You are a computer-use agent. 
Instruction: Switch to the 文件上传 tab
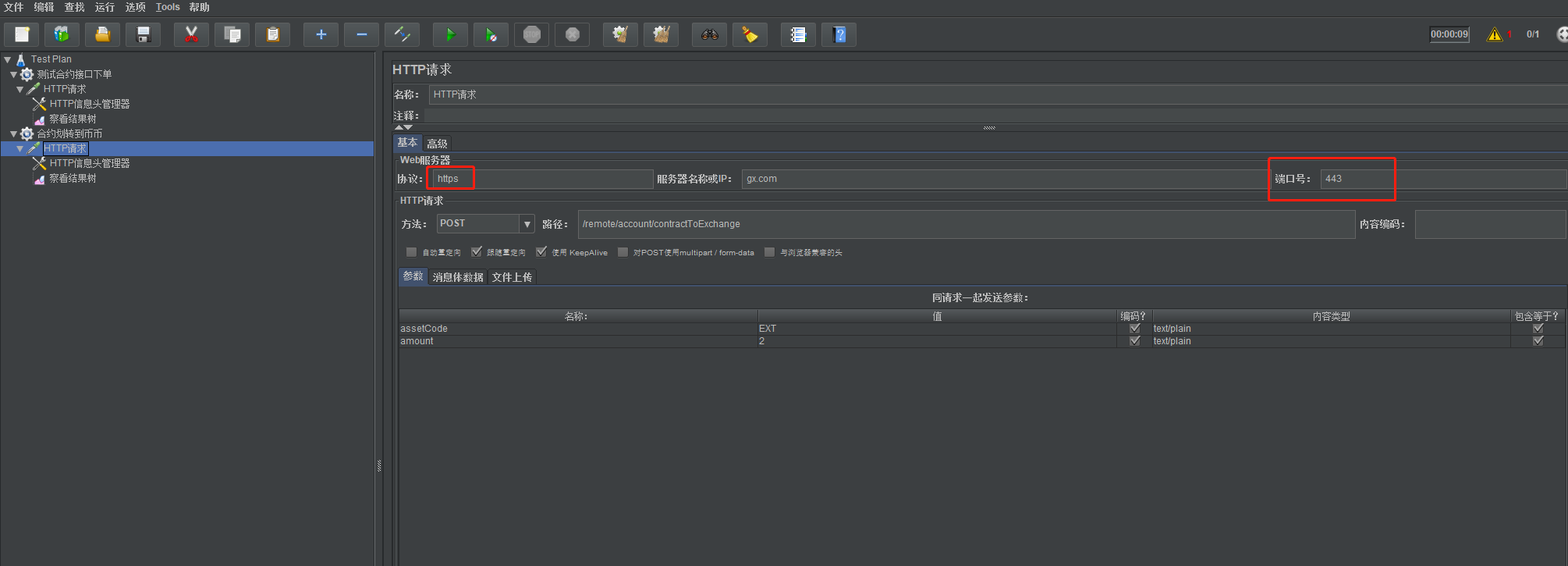[512, 277]
